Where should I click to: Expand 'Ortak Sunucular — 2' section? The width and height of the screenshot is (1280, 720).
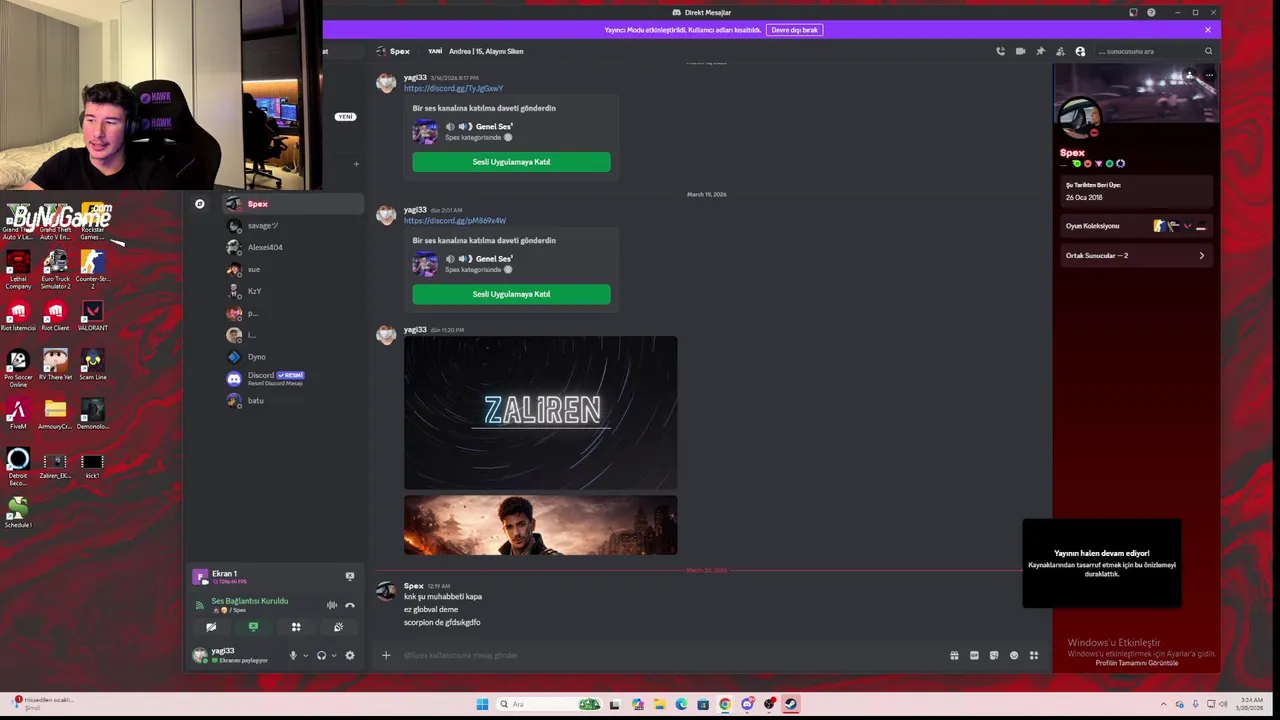pyautogui.click(x=1135, y=256)
